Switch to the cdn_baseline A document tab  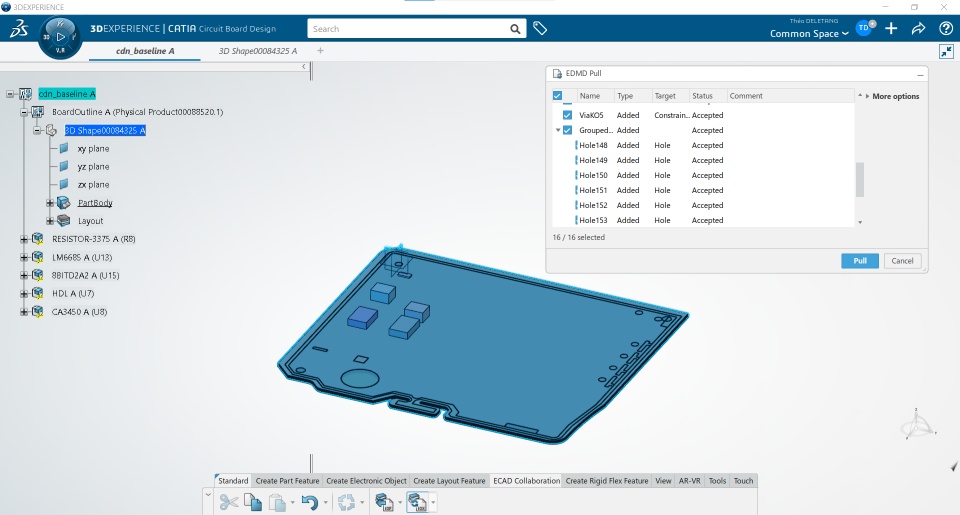[x=145, y=51]
